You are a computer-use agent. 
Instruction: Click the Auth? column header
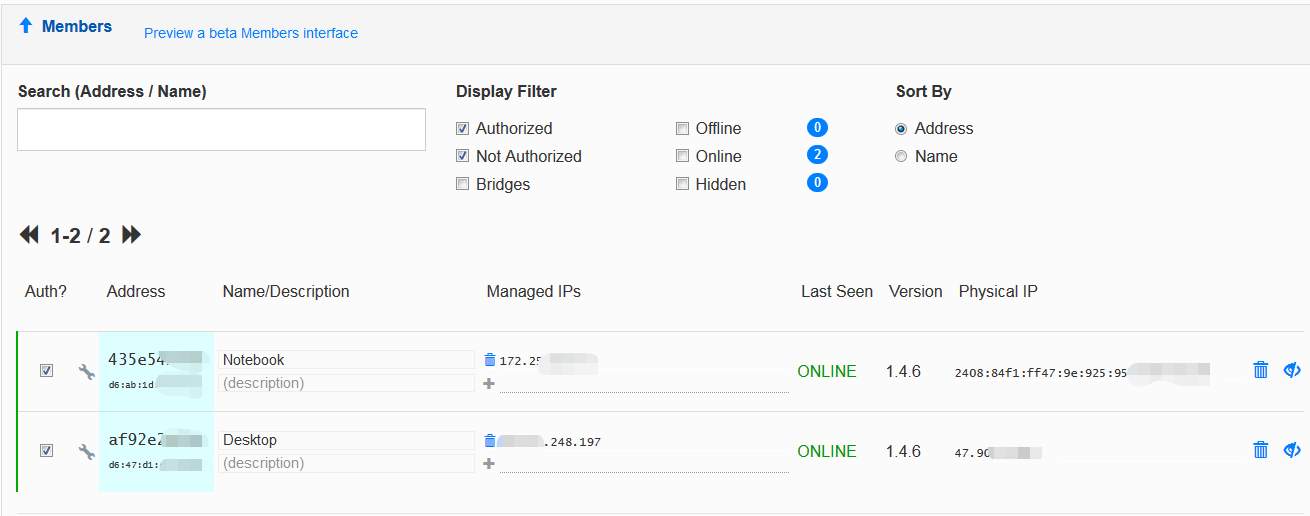click(46, 292)
